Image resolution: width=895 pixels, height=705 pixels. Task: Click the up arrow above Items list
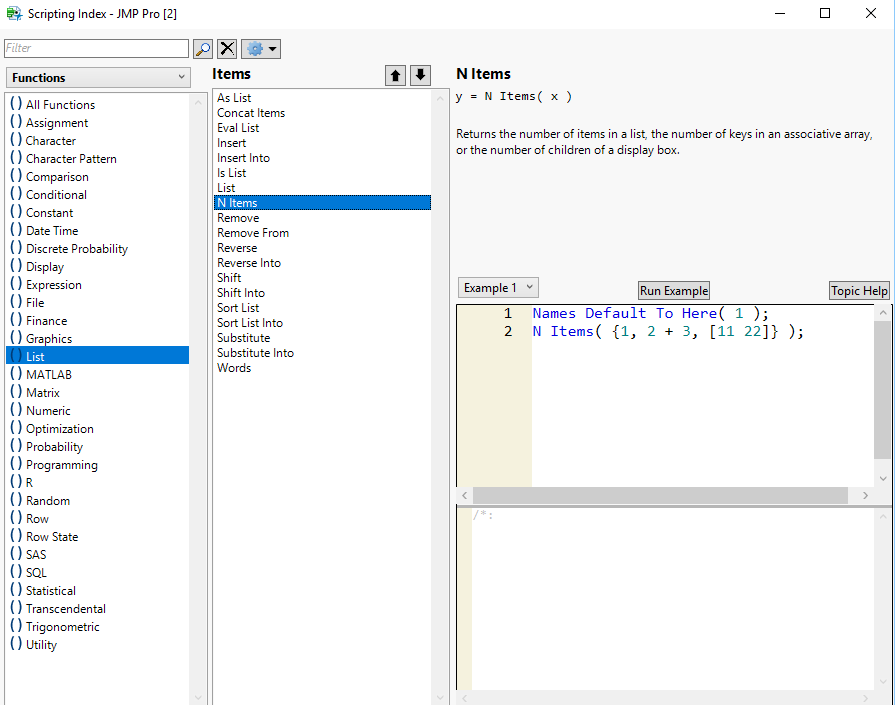point(396,75)
